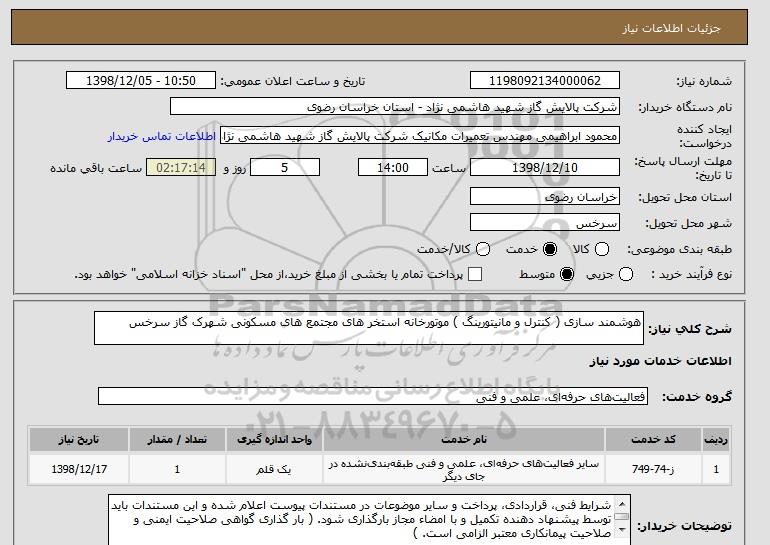Click the 14:00 deadline time field
Viewport: 770px width, 545px height.
(393, 167)
